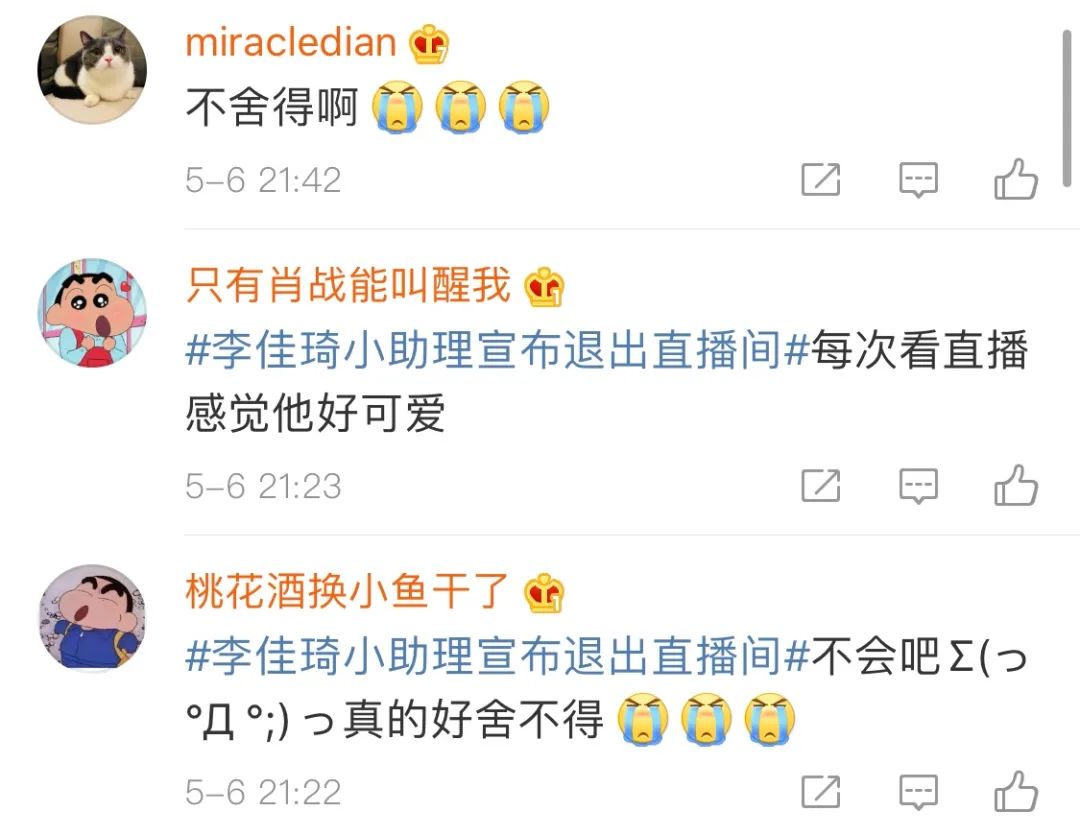This screenshot has height=835, width=1080.
Task: Open 只有肖战能叫醒我's profile via username
Action: coord(348,285)
